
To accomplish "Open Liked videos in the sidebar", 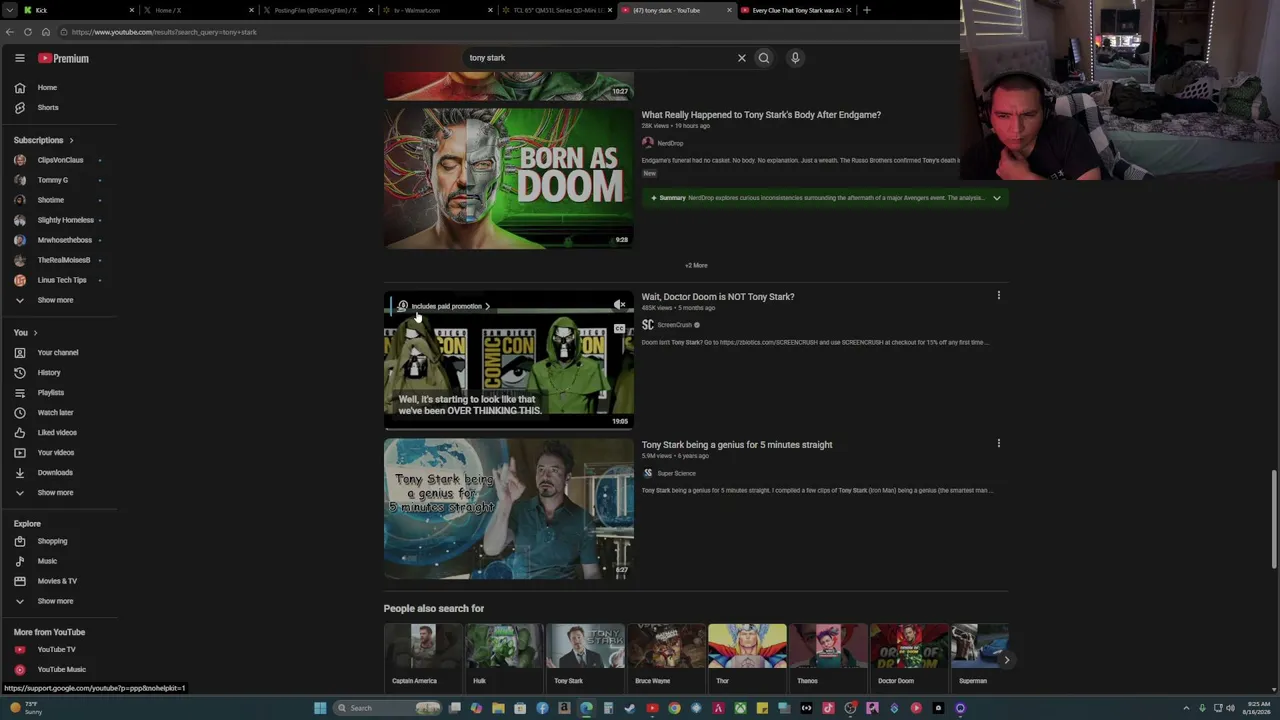I will click(58, 433).
